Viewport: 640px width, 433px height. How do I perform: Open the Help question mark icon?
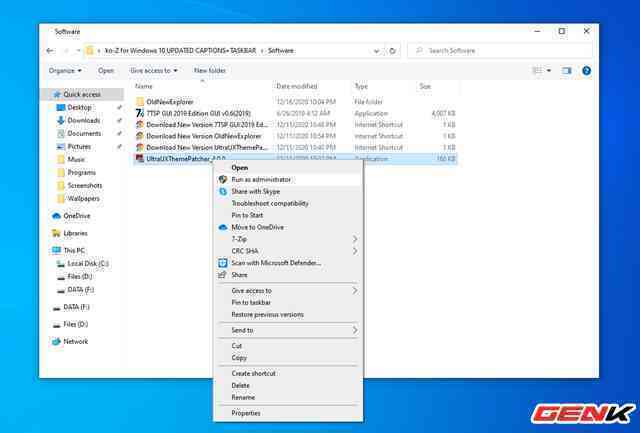tap(587, 71)
